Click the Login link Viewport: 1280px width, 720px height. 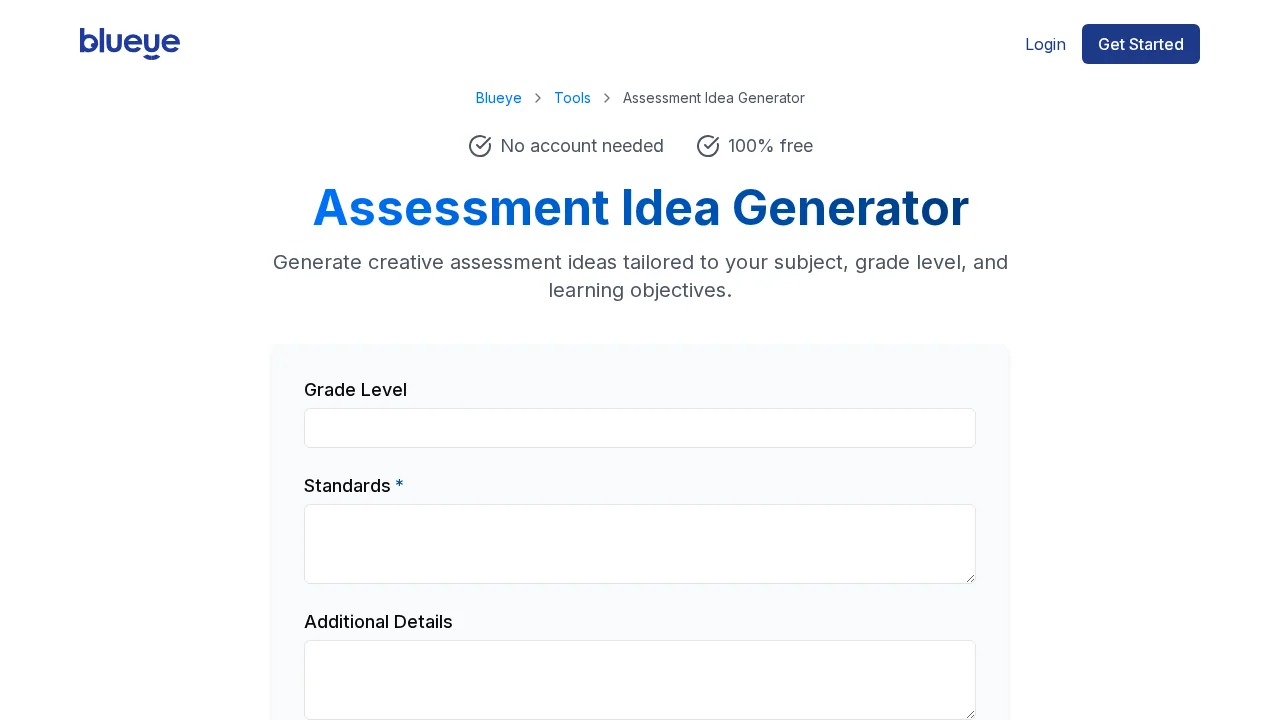pyautogui.click(x=1045, y=44)
